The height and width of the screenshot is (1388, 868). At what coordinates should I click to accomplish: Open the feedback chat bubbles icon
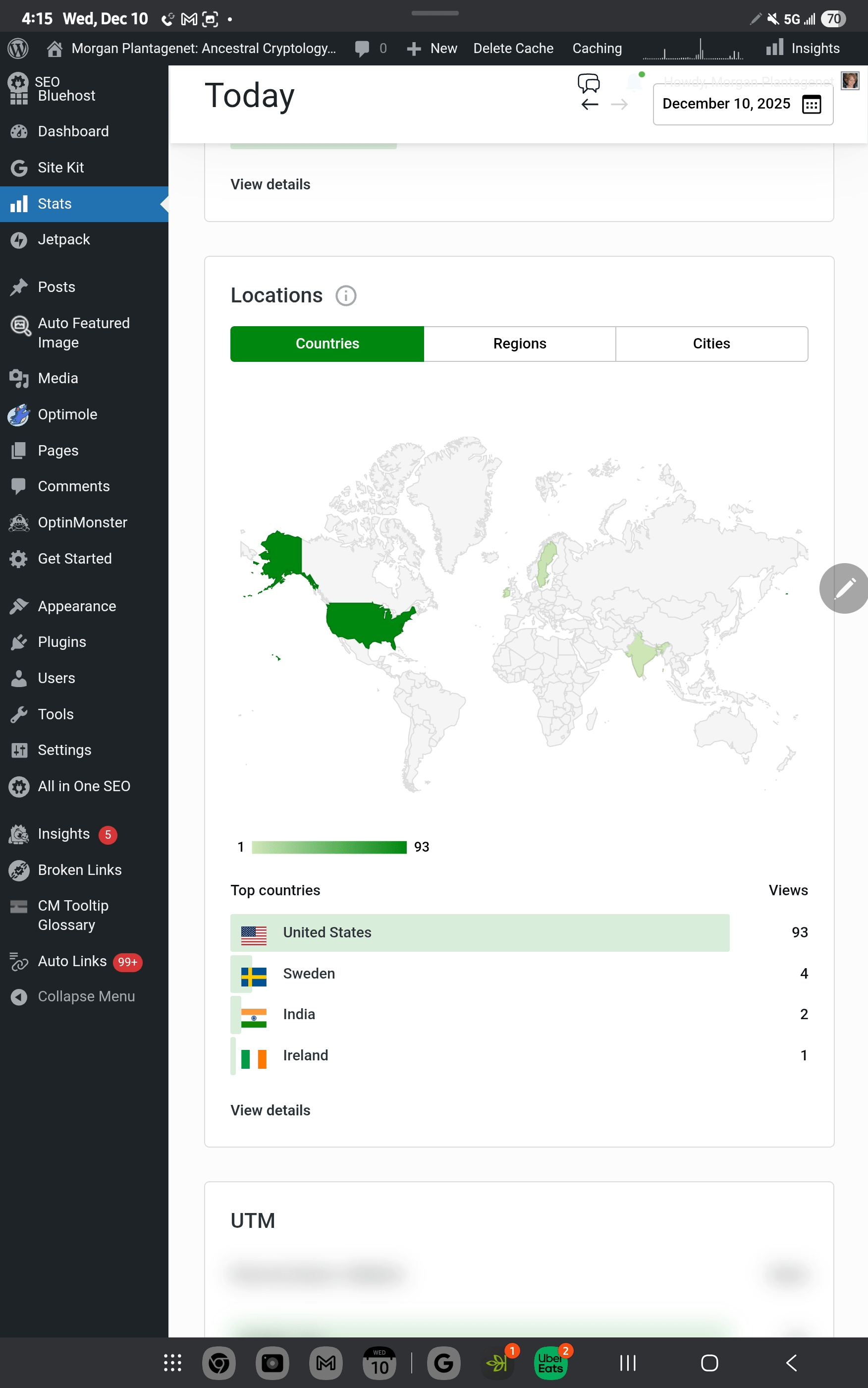[589, 83]
